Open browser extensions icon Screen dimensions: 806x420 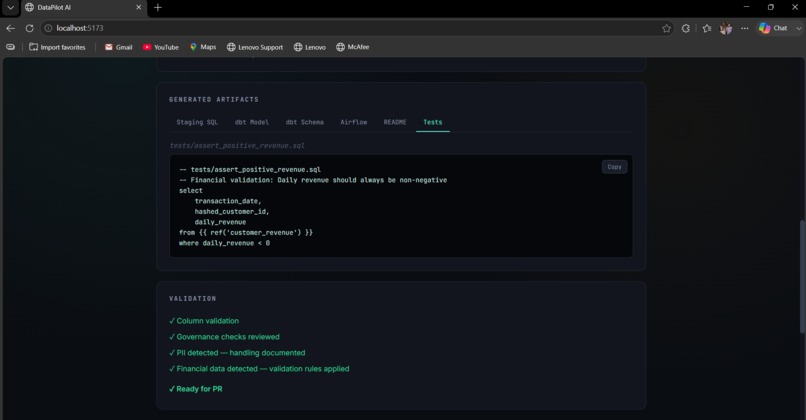click(x=686, y=28)
